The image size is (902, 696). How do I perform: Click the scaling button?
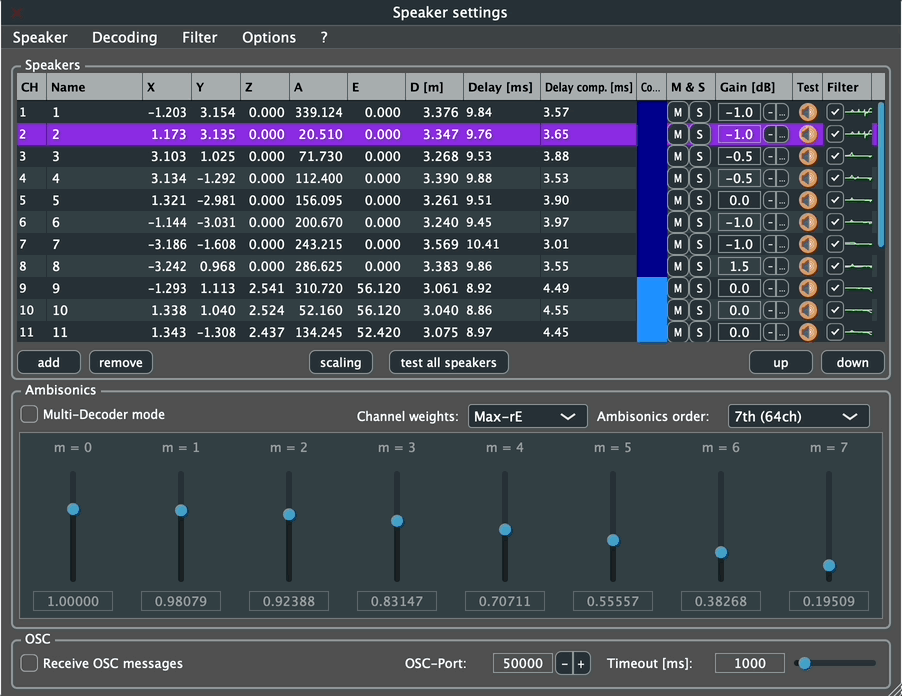(x=340, y=362)
